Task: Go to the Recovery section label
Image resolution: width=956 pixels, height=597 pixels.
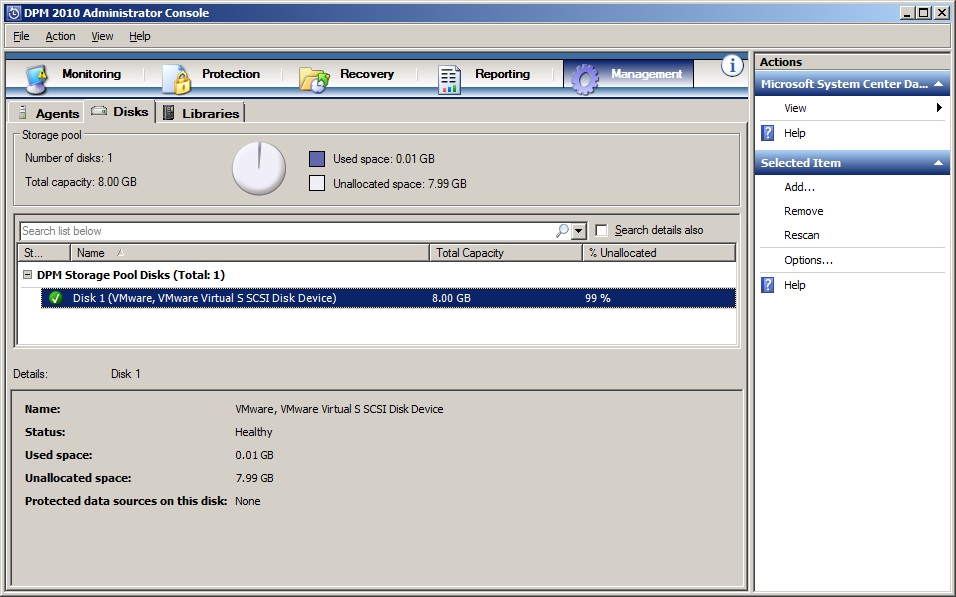Action: coord(367,74)
